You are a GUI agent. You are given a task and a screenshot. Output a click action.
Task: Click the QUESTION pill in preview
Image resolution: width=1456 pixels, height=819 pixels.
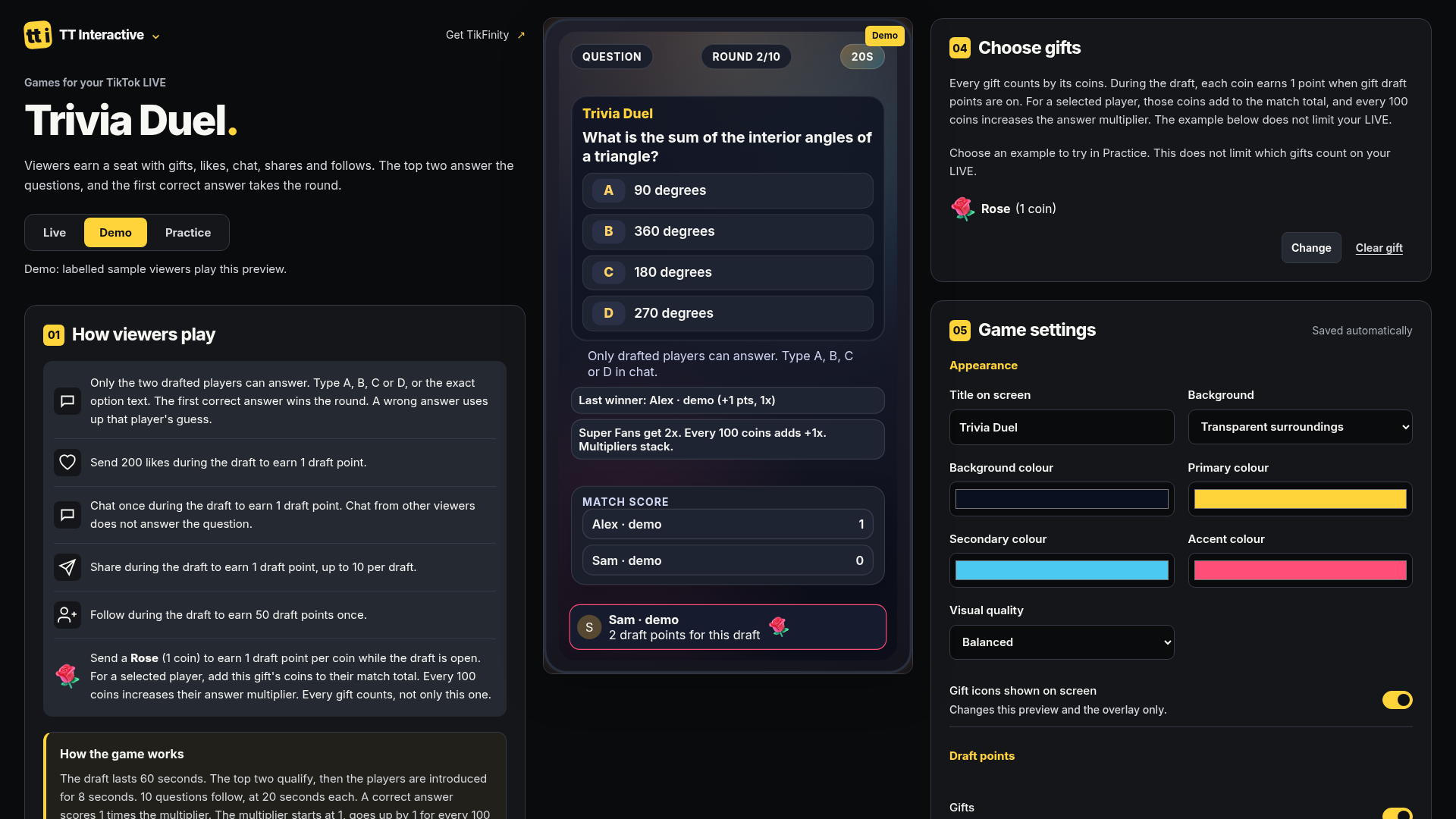pos(611,57)
